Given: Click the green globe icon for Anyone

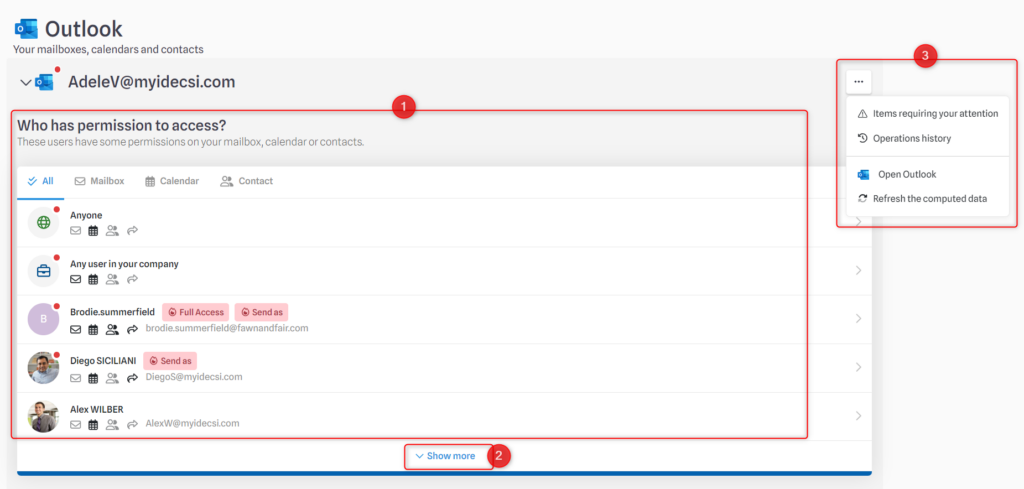Looking at the screenshot, I should click(44, 223).
